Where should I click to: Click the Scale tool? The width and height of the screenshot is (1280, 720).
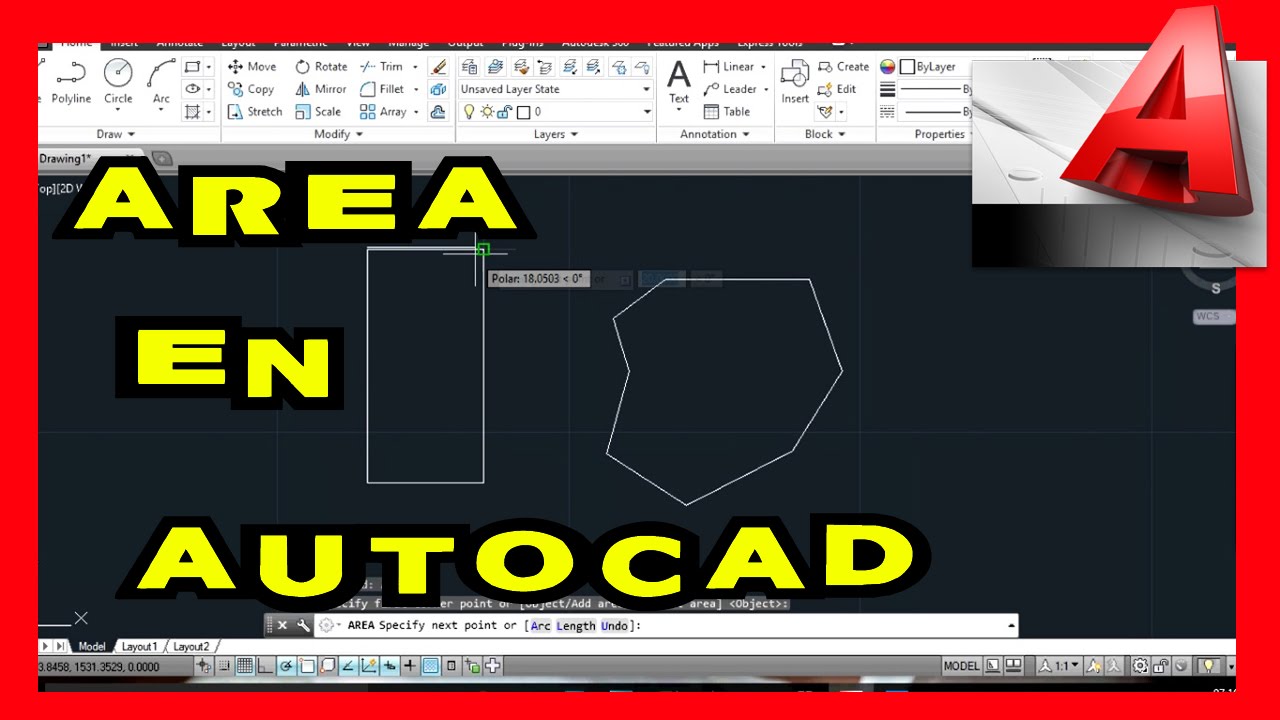click(x=318, y=112)
